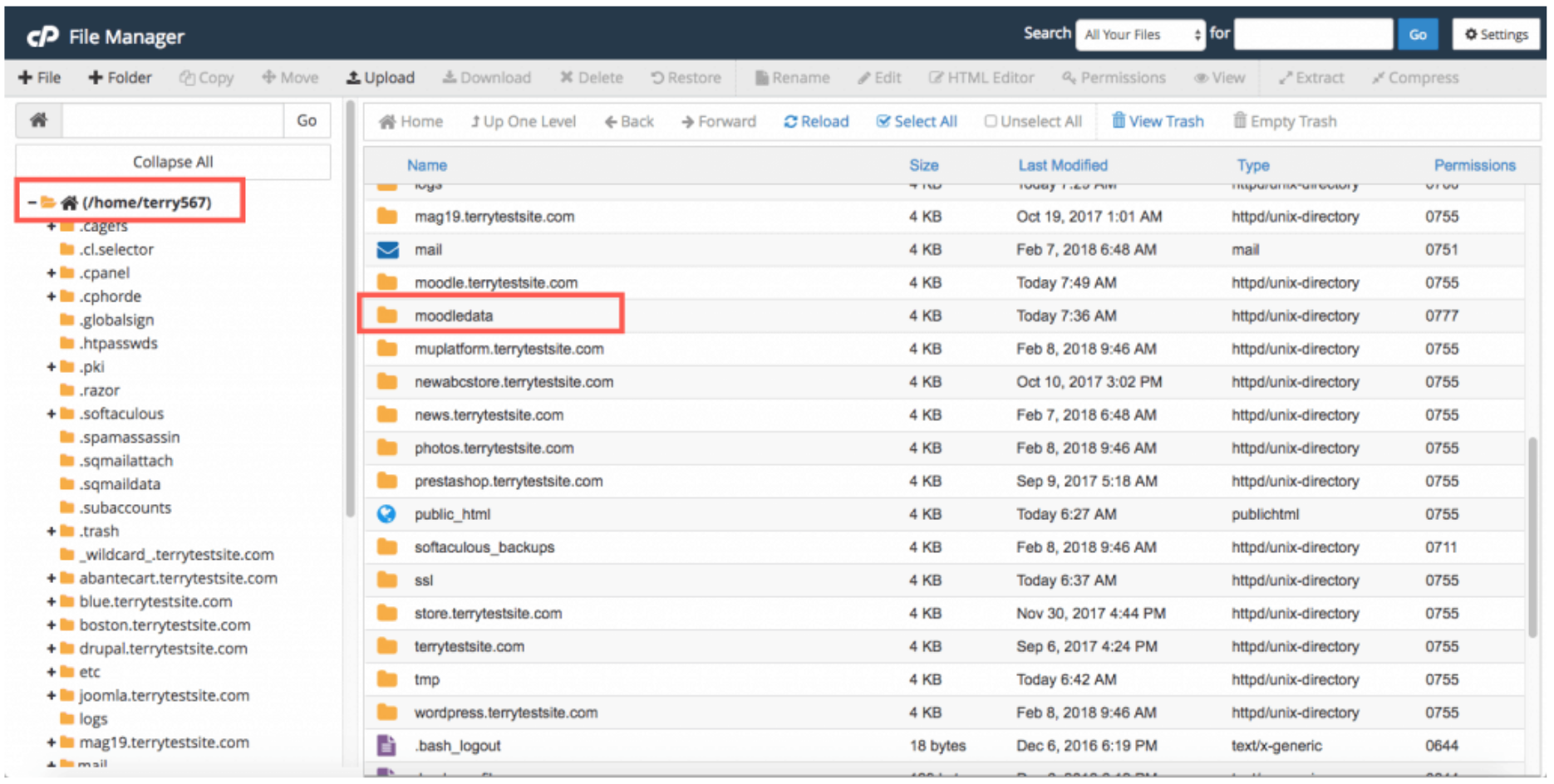Image resolution: width=1554 pixels, height=784 pixels.
Task: Expand the .cpanel tree folder
Action: (52, 272)
